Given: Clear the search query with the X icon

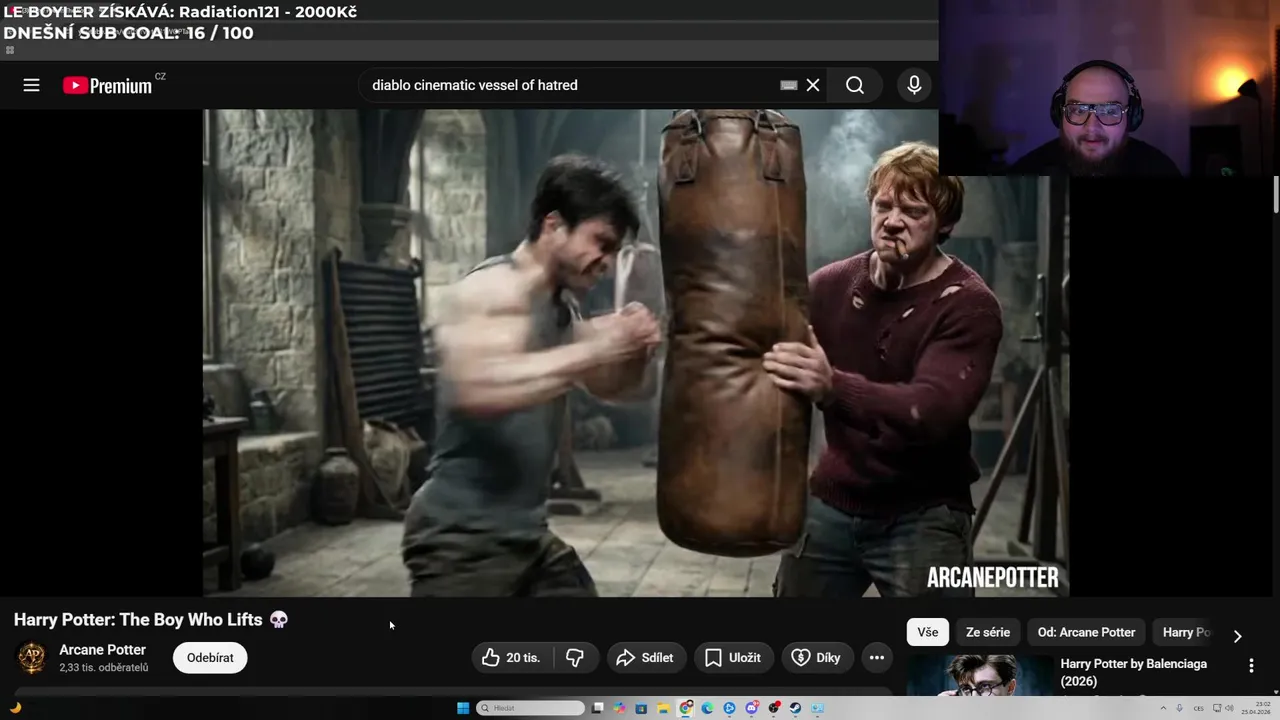Looking at the screenshot, I should 813,85.
